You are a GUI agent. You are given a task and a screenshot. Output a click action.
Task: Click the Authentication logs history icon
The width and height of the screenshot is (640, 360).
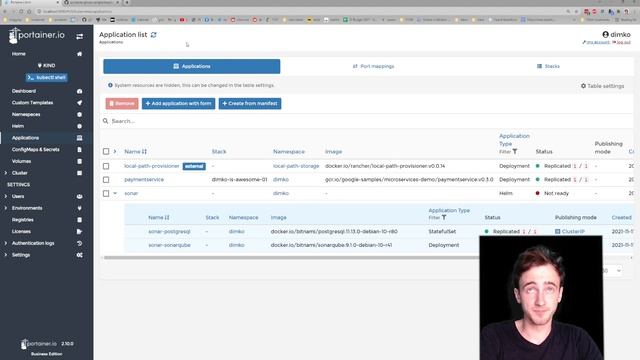80,243
